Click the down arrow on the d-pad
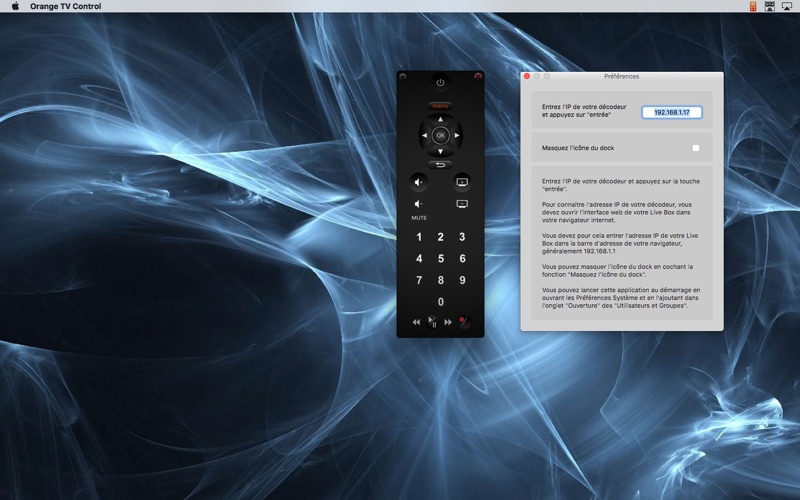The height and width of the screenshot is (500, 800). (x=440, y=152)
